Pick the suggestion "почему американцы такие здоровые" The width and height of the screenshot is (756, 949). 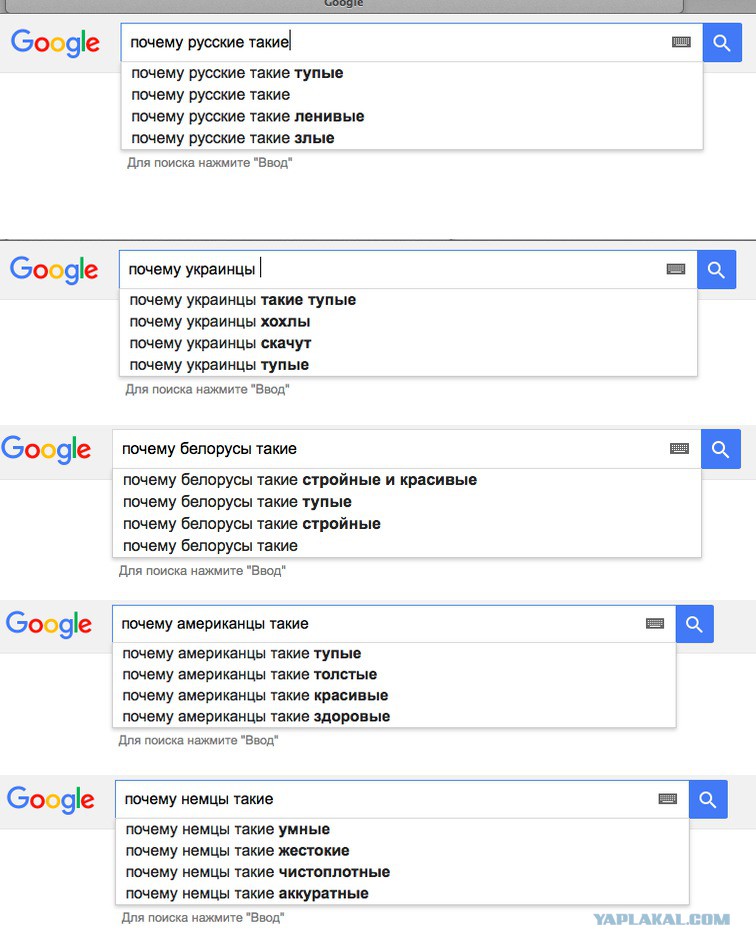point(255,716)
